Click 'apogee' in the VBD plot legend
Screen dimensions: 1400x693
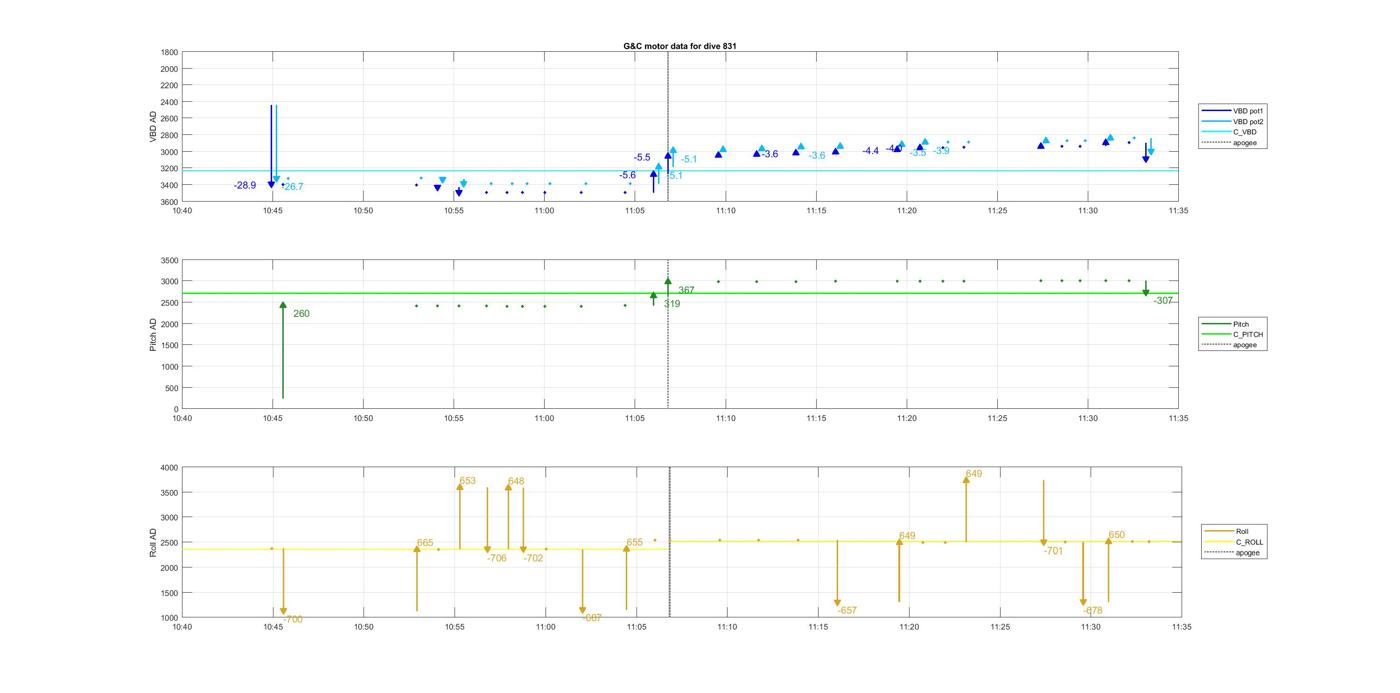1245,142
